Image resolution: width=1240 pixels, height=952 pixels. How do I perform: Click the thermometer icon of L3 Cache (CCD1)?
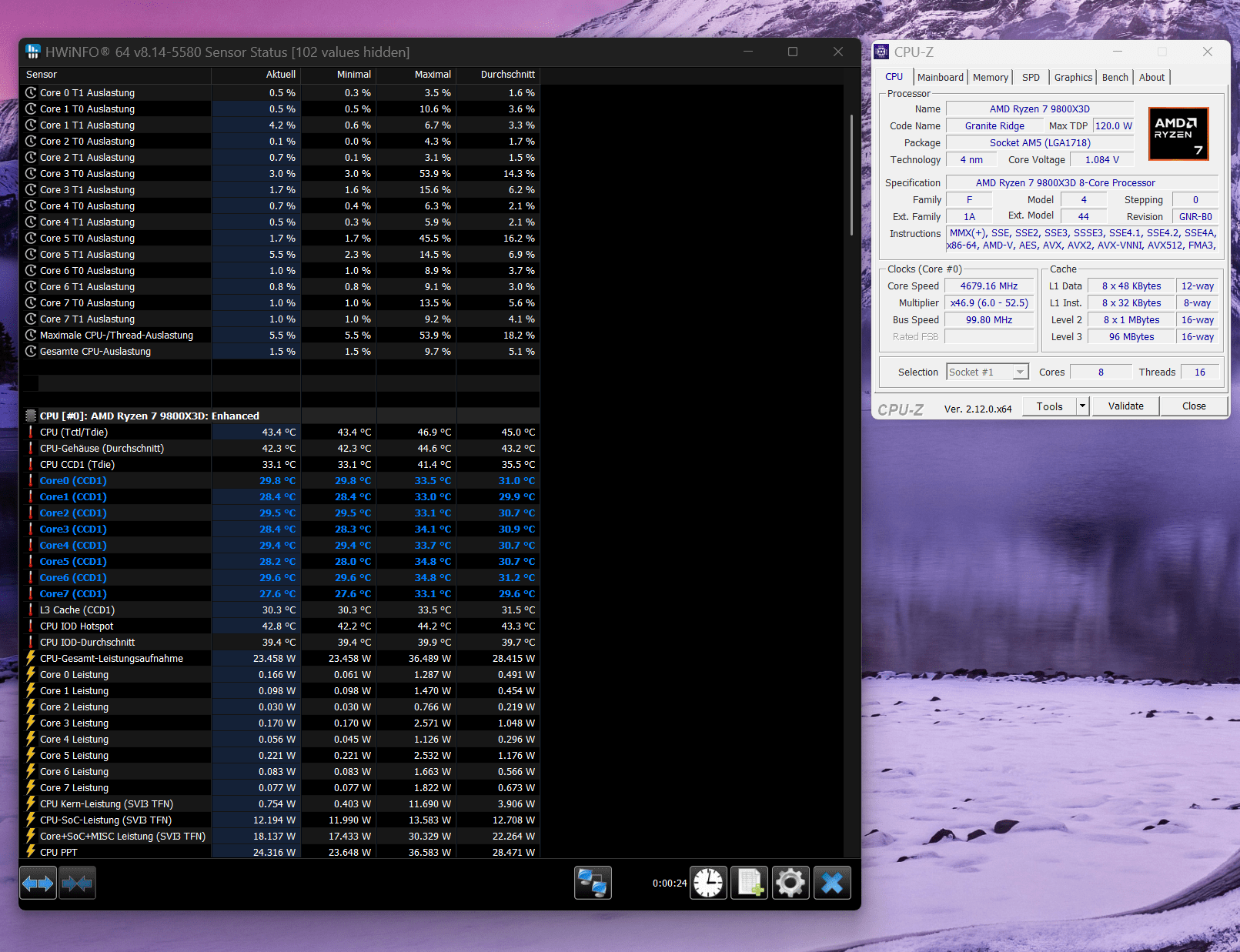pyautogui.click(x=31, y=610)
